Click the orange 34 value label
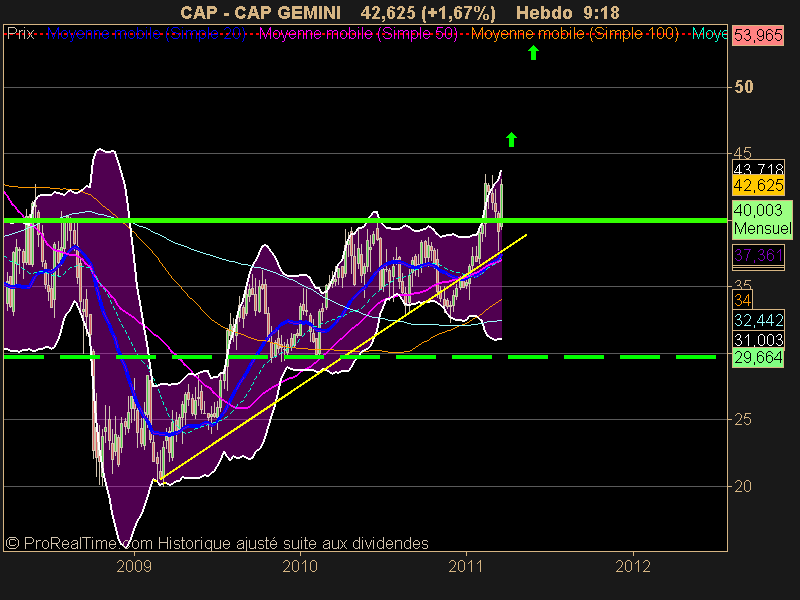800x600 pixels. 742,300
